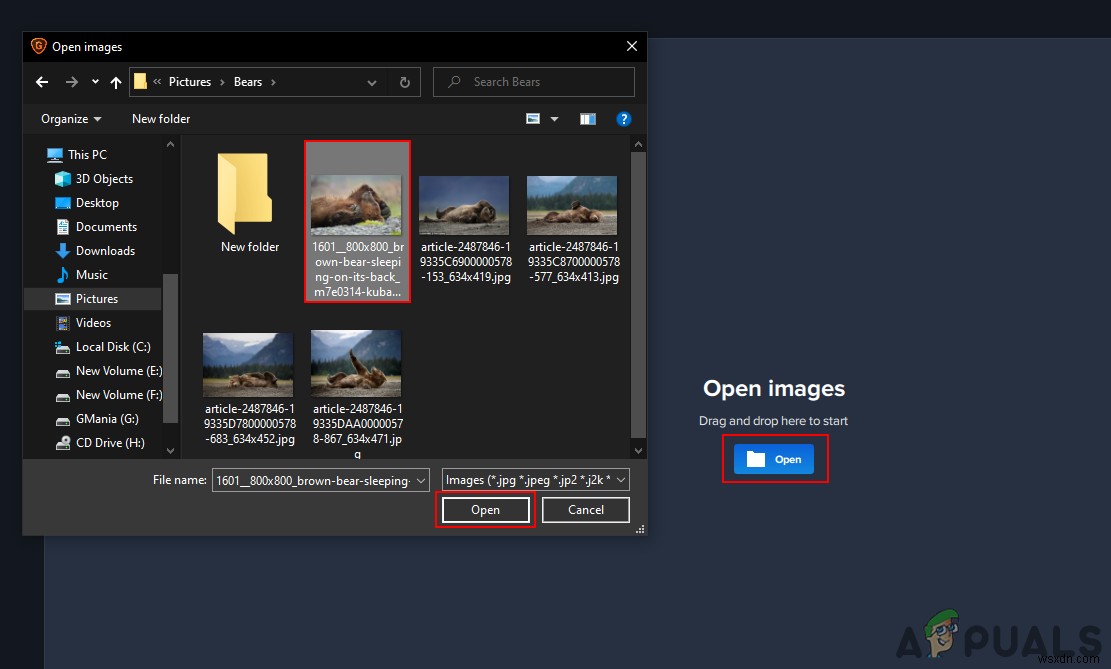1111x669 pixels.
Task: Open the blue help icon
Action: tap(624, 119)
